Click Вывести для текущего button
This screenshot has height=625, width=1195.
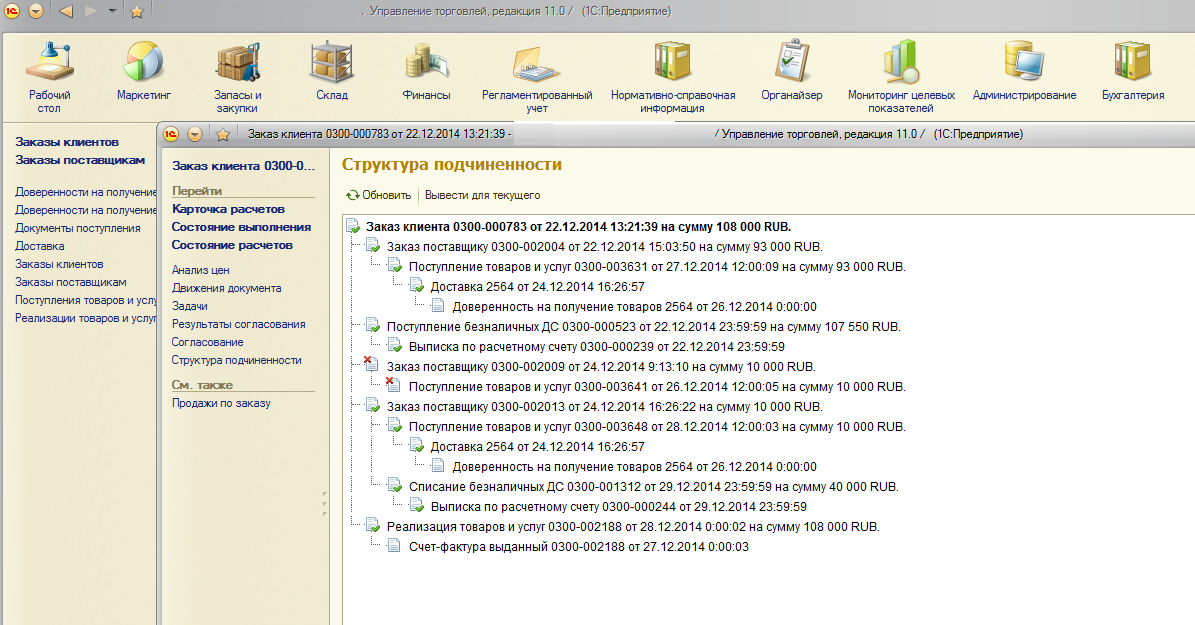(482, 195)
